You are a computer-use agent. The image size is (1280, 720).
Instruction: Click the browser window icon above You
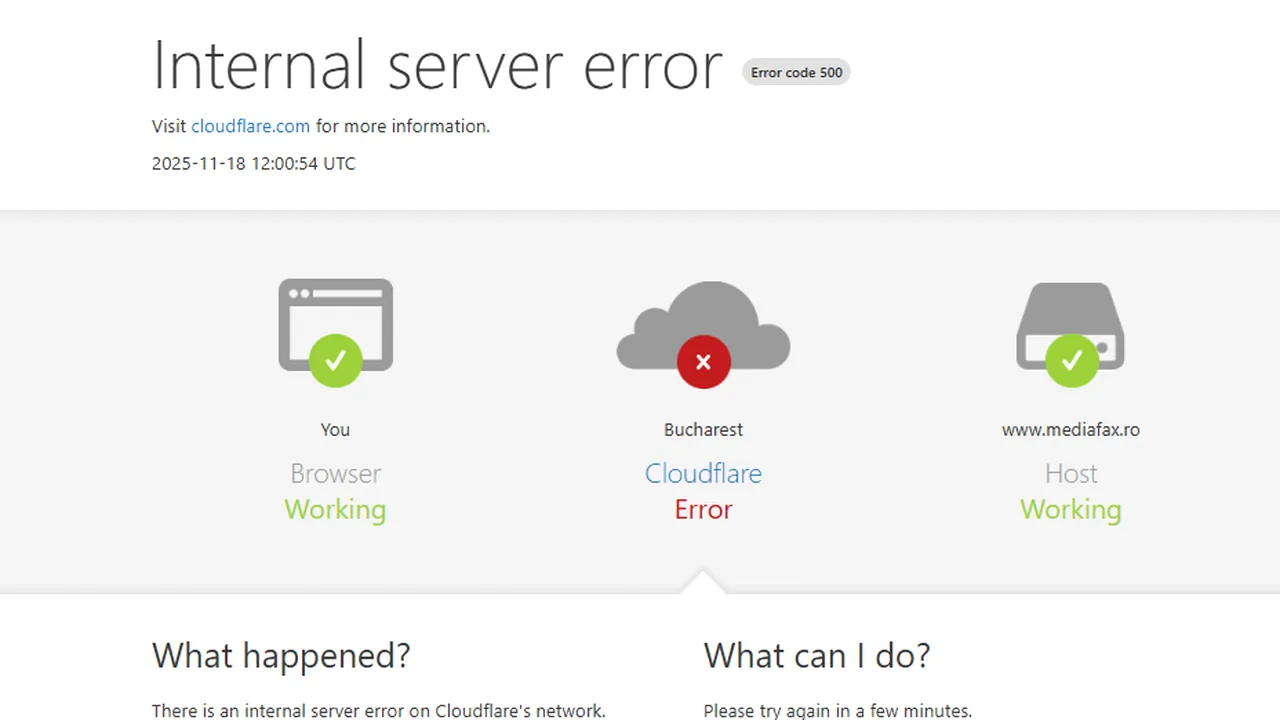tap(335, 318)
